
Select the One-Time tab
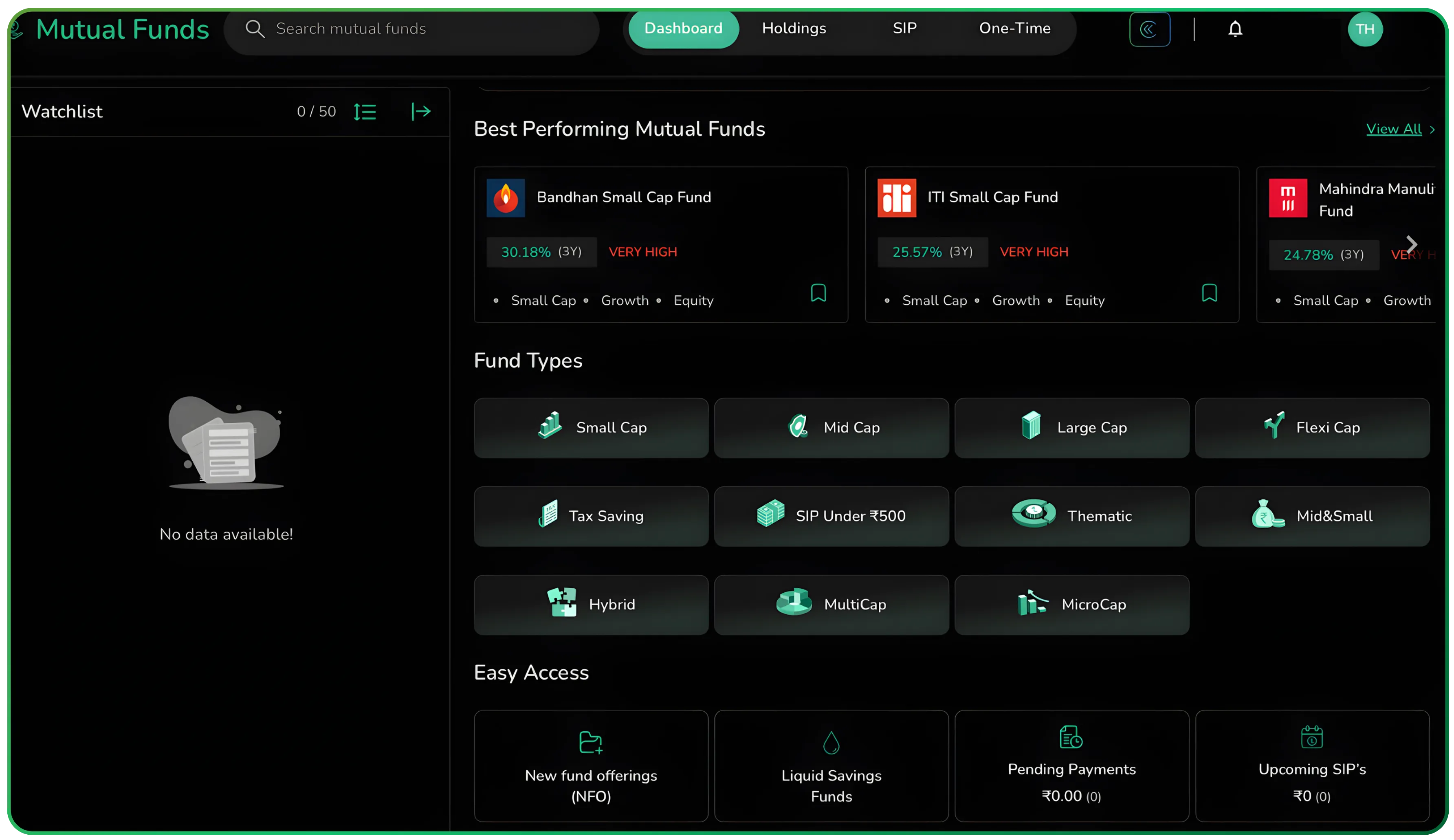pyautogui.click(x=1014, y=29)
